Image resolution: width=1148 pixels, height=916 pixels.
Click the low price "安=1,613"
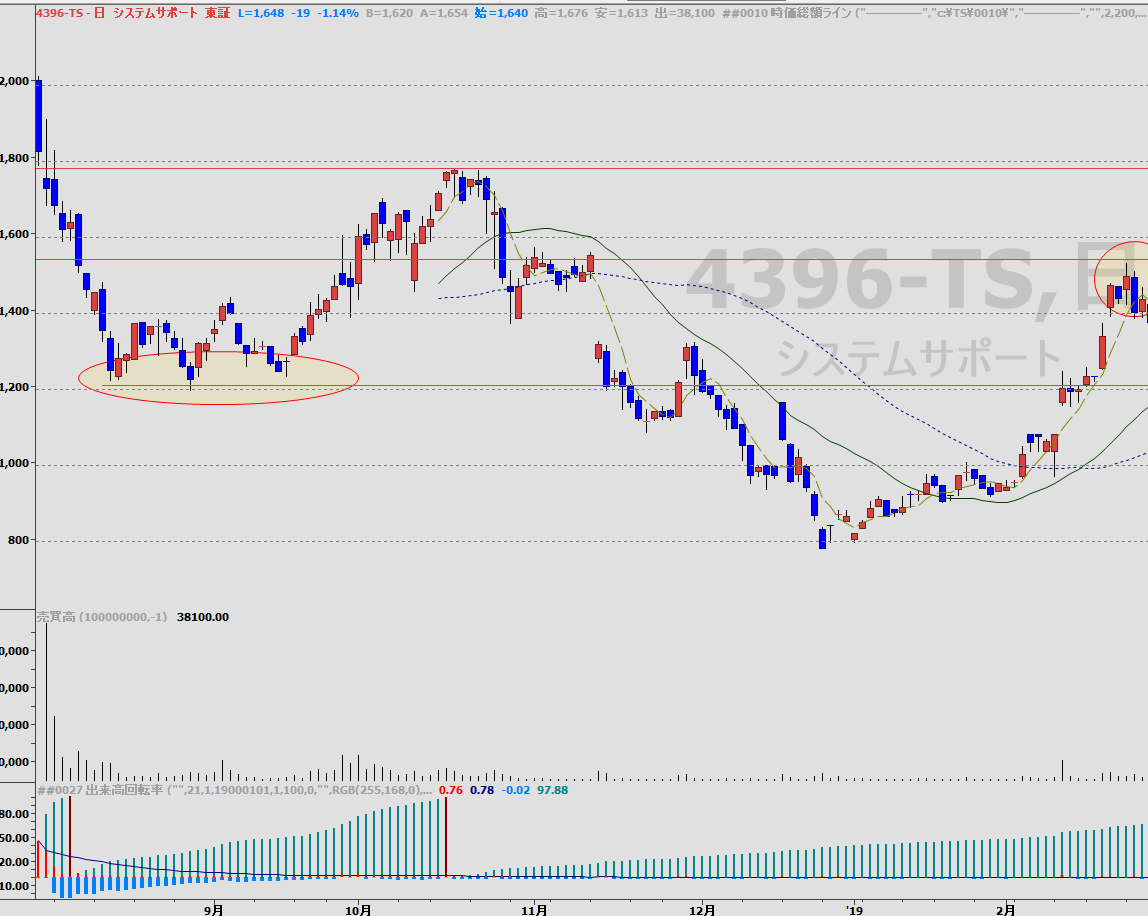(622, 13)
